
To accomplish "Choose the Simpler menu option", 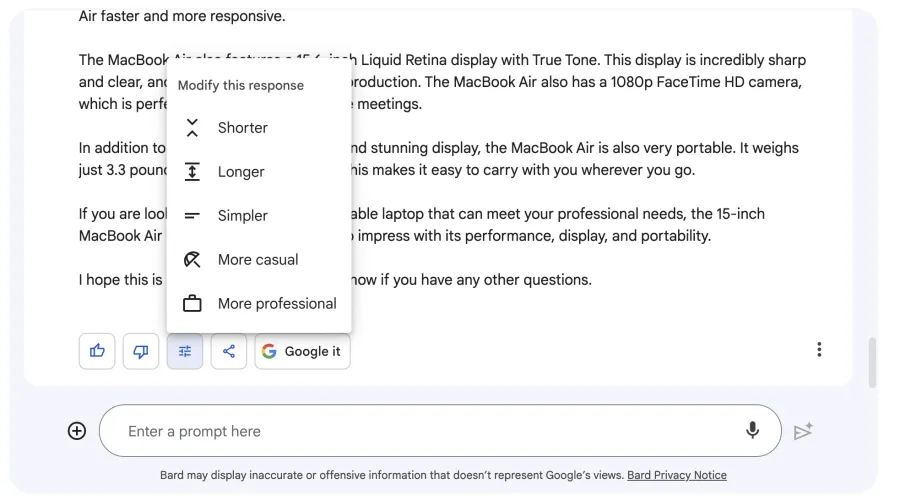I will tap(243, 216).
